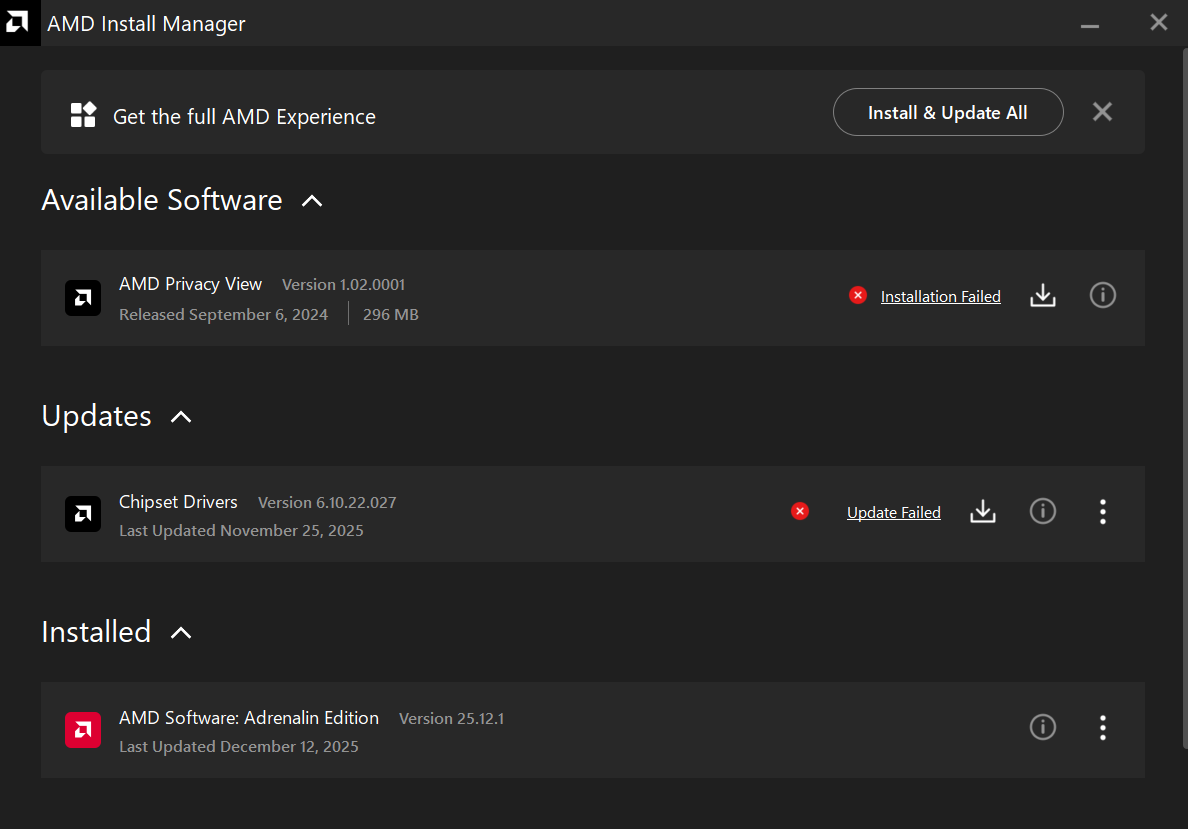Collapse the Installed section
This screenshot has height=829, width=1188.
pos(181,633)
